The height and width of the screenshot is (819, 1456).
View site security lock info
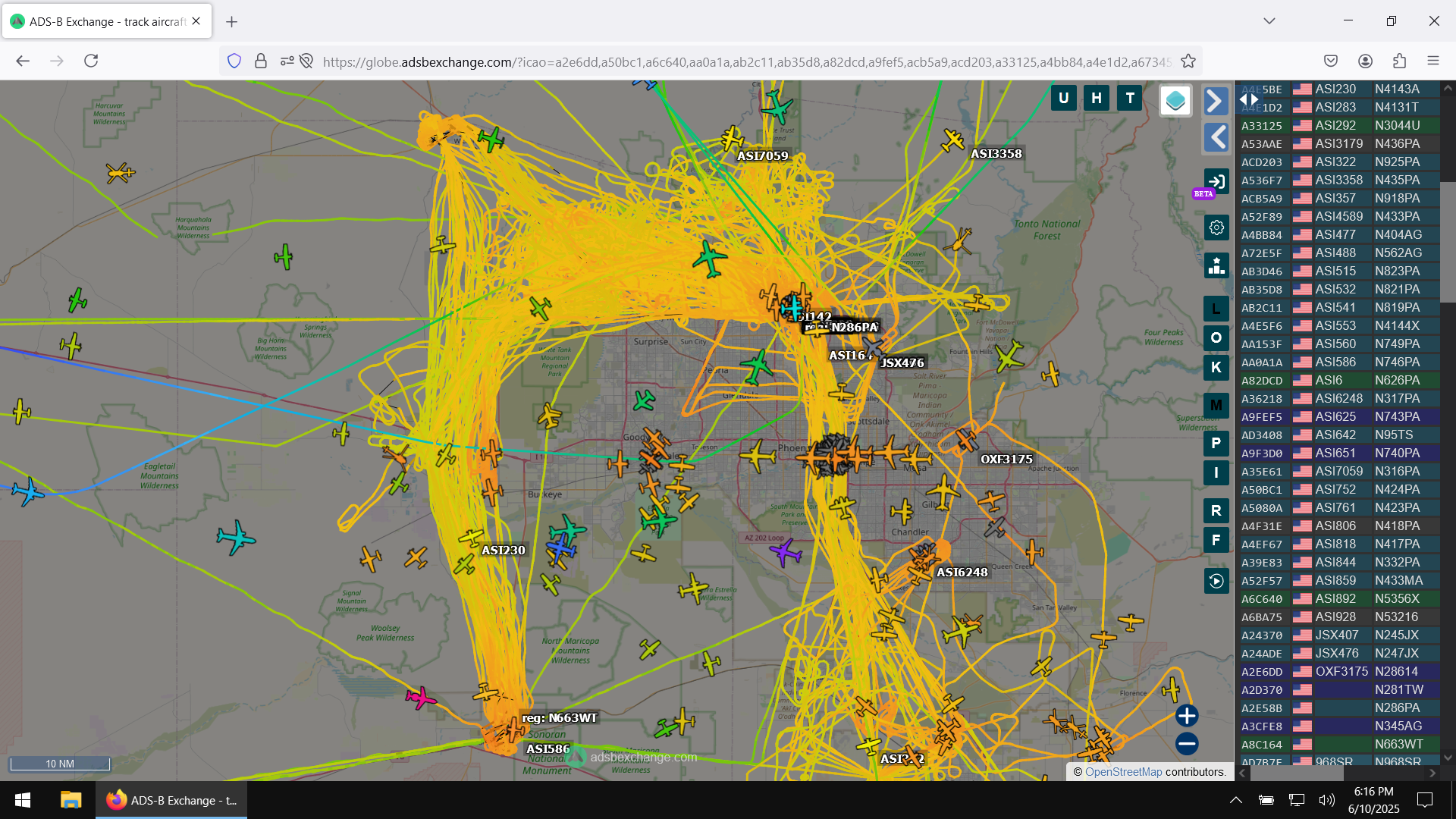click(261, 61)
